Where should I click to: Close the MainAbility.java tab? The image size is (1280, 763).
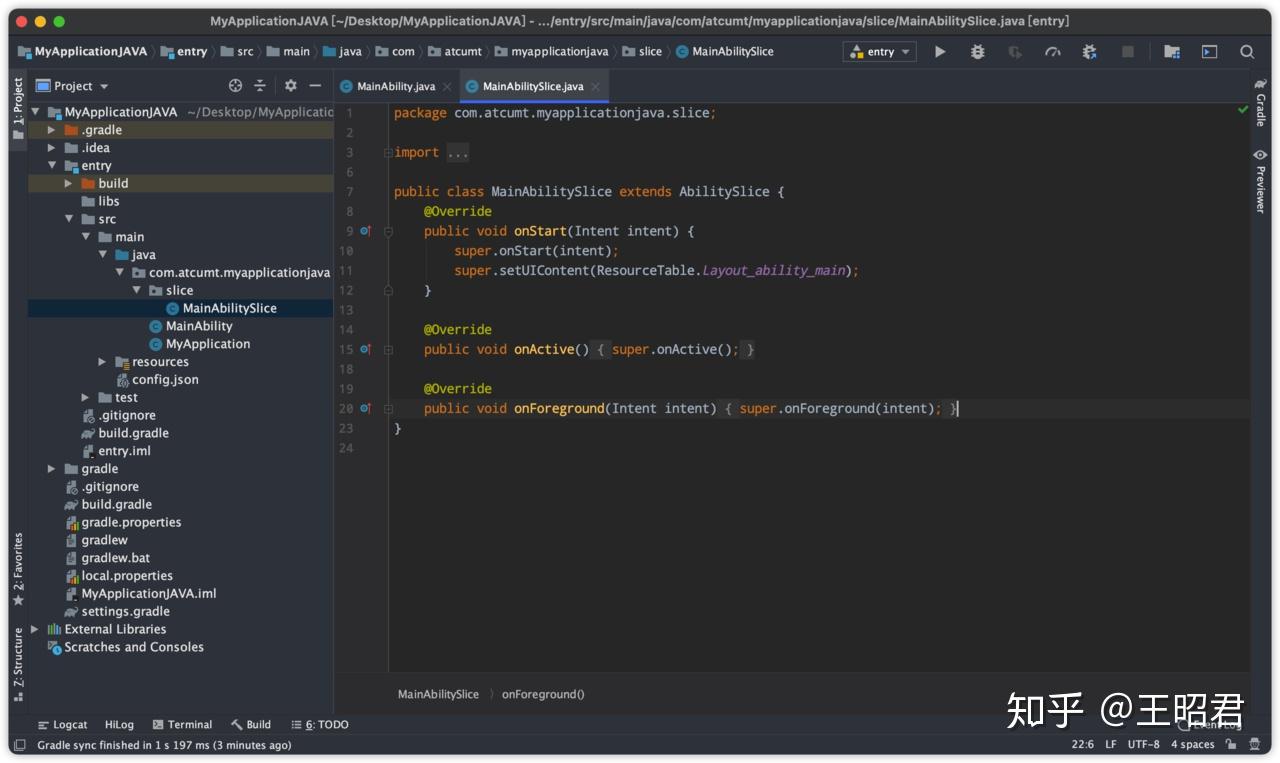tap(447, 87)
